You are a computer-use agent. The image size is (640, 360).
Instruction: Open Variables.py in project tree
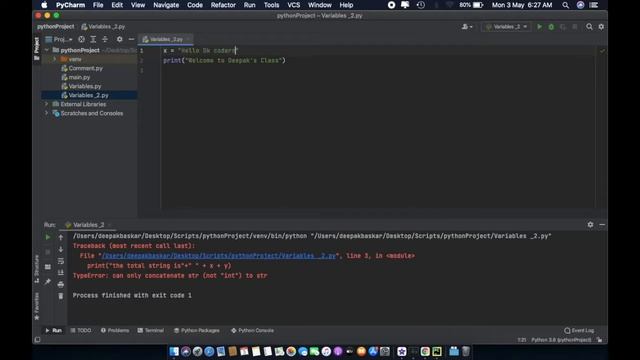81,86
